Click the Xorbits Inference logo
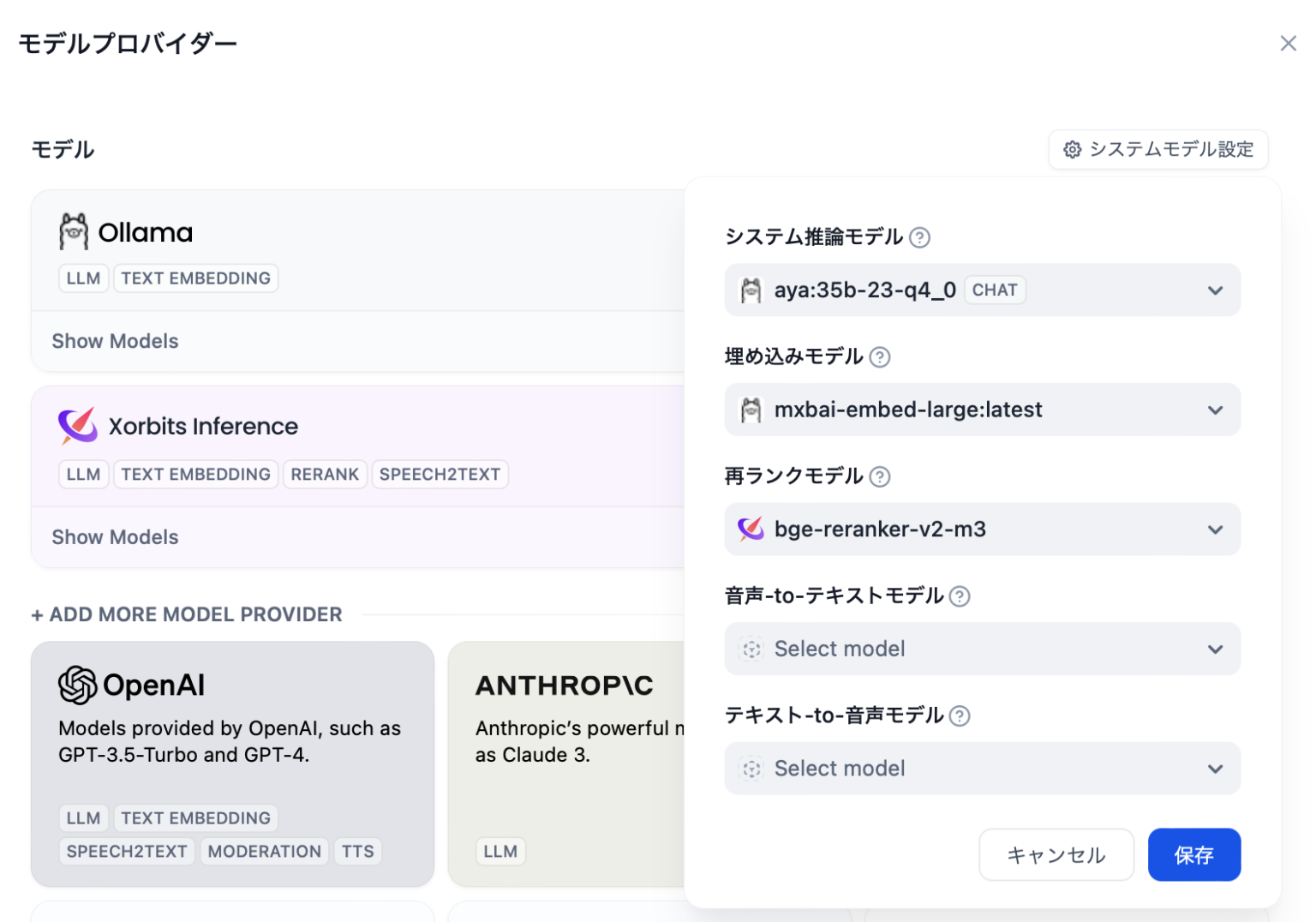 click(x=76, y=426)
